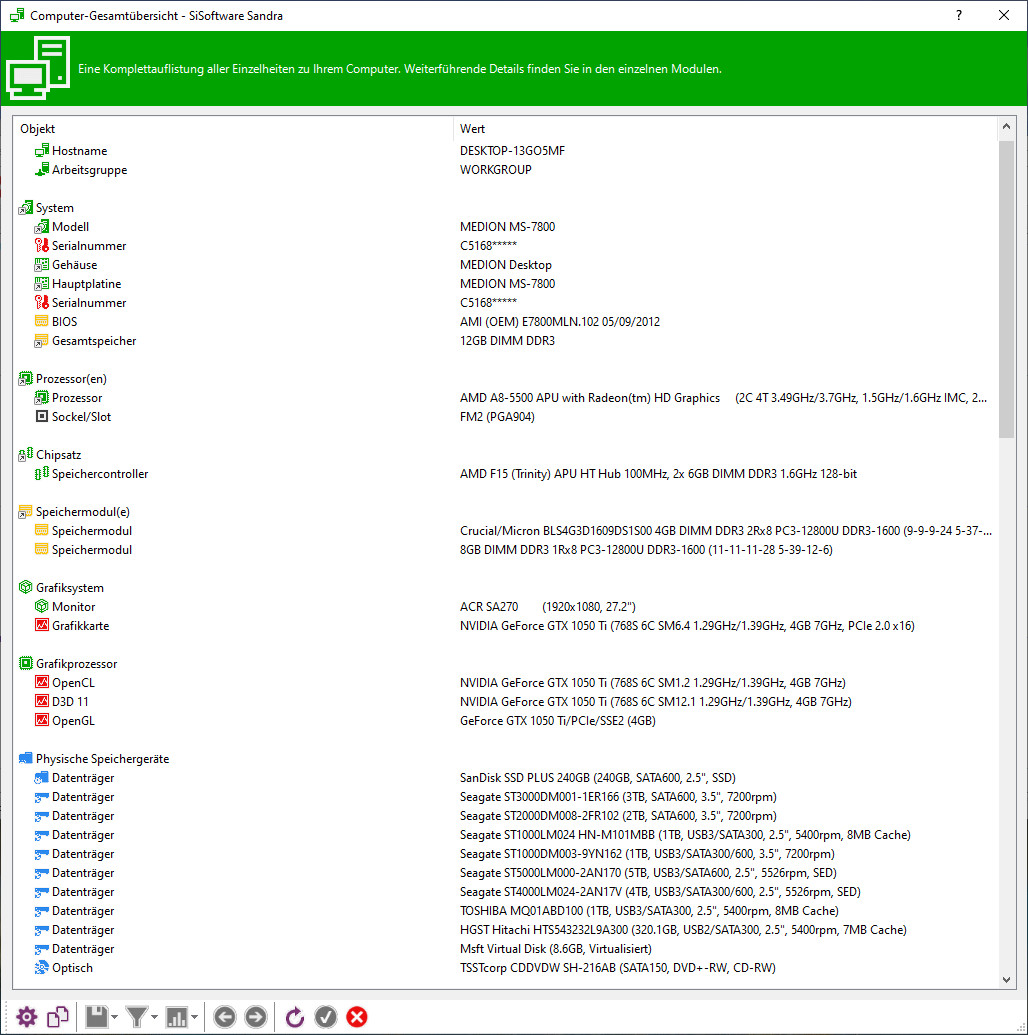Click the back arrow button
This screenshot has height=1035, width=1028.
(224, 1017)
